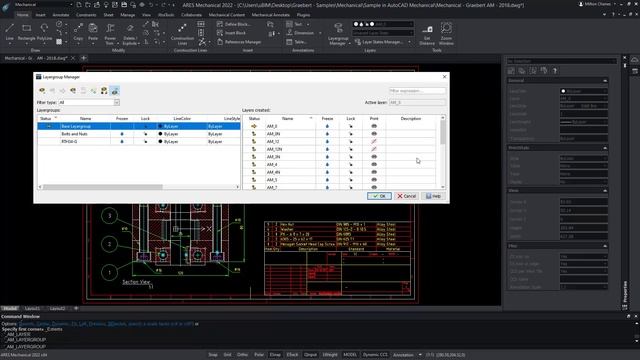Screen dimensions: 640x360
Task: Click the Delete / Explode tool
Action: pyautogui.click(x=130, y=34)
